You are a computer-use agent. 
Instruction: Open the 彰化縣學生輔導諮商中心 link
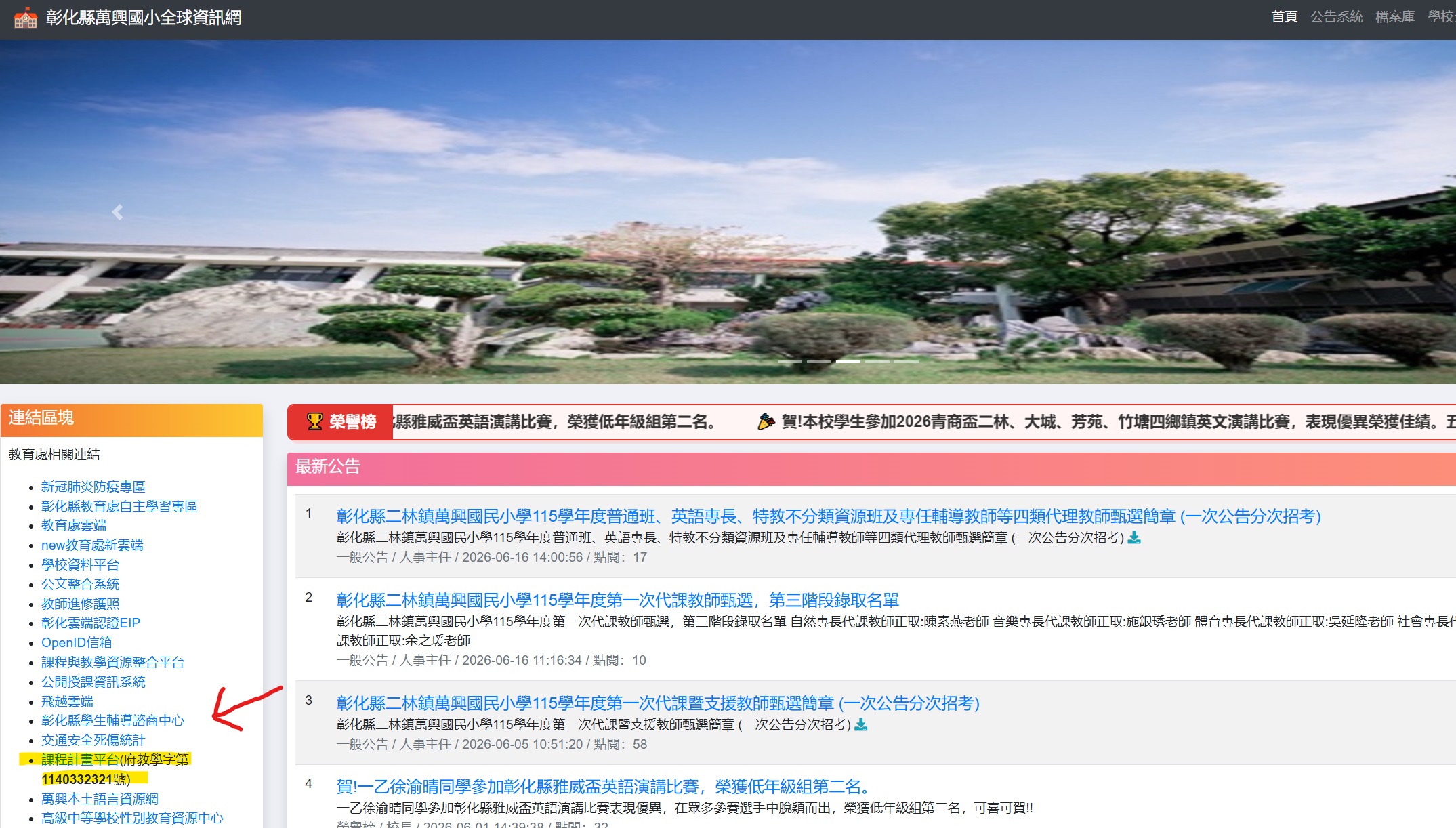[x=112, y=720]
